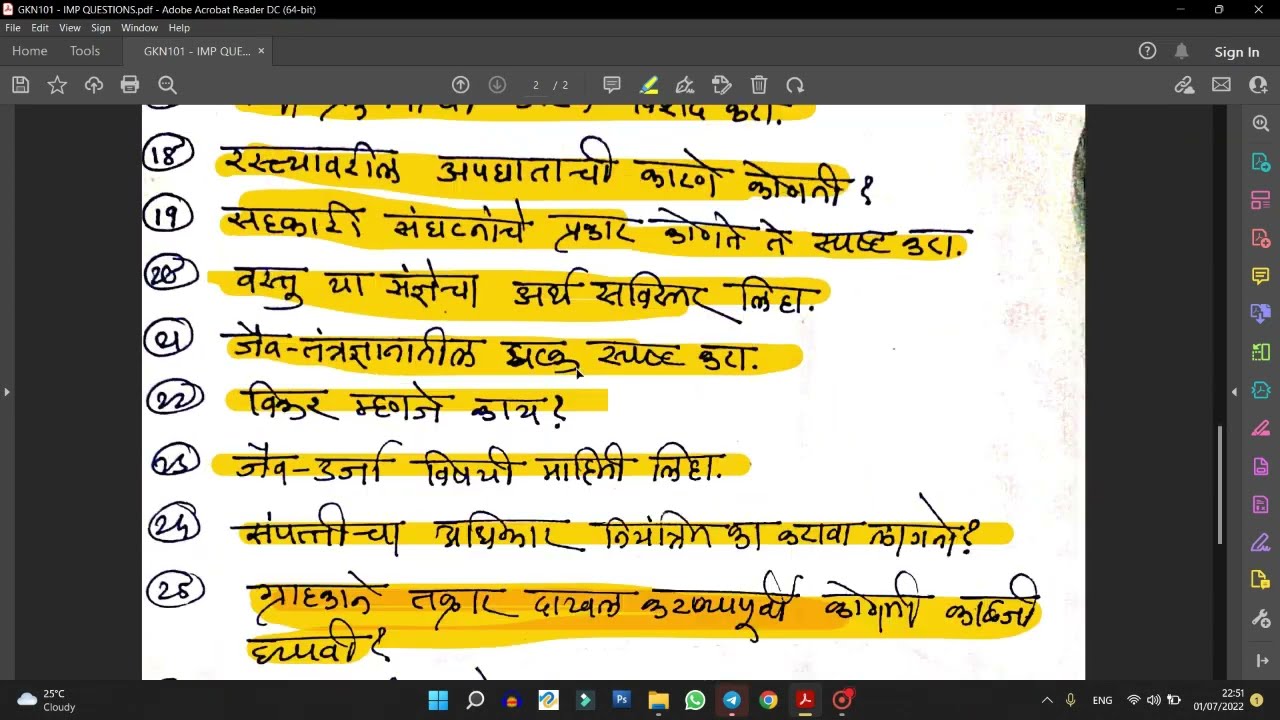Click the current page number field

tap(536, 85)
